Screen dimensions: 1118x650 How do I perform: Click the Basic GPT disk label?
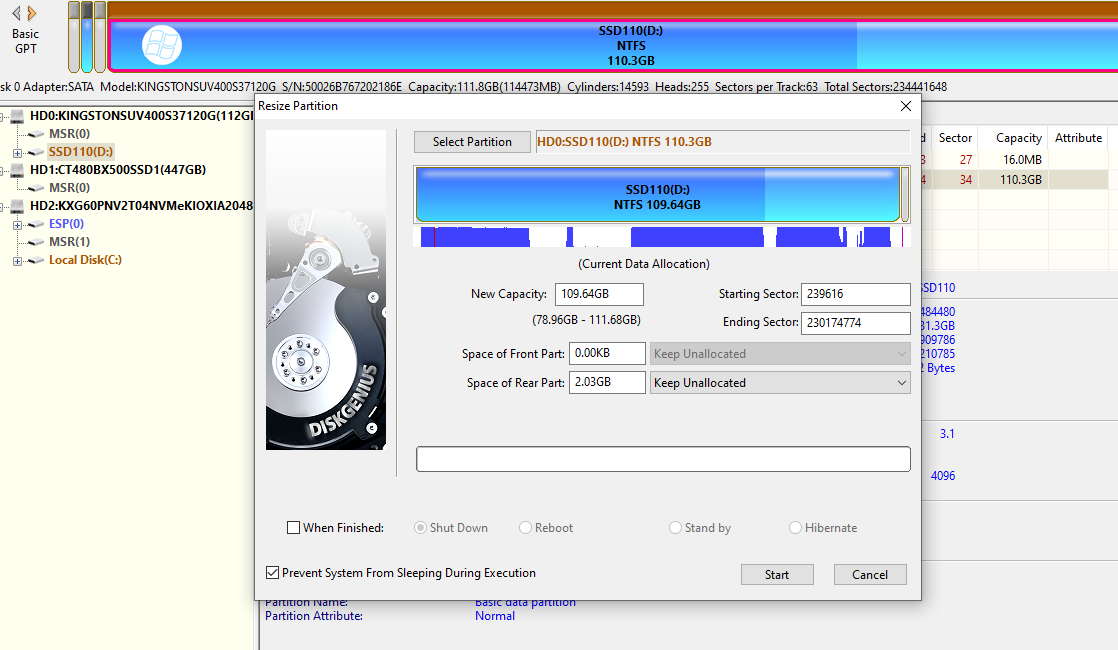coord(26,41)
